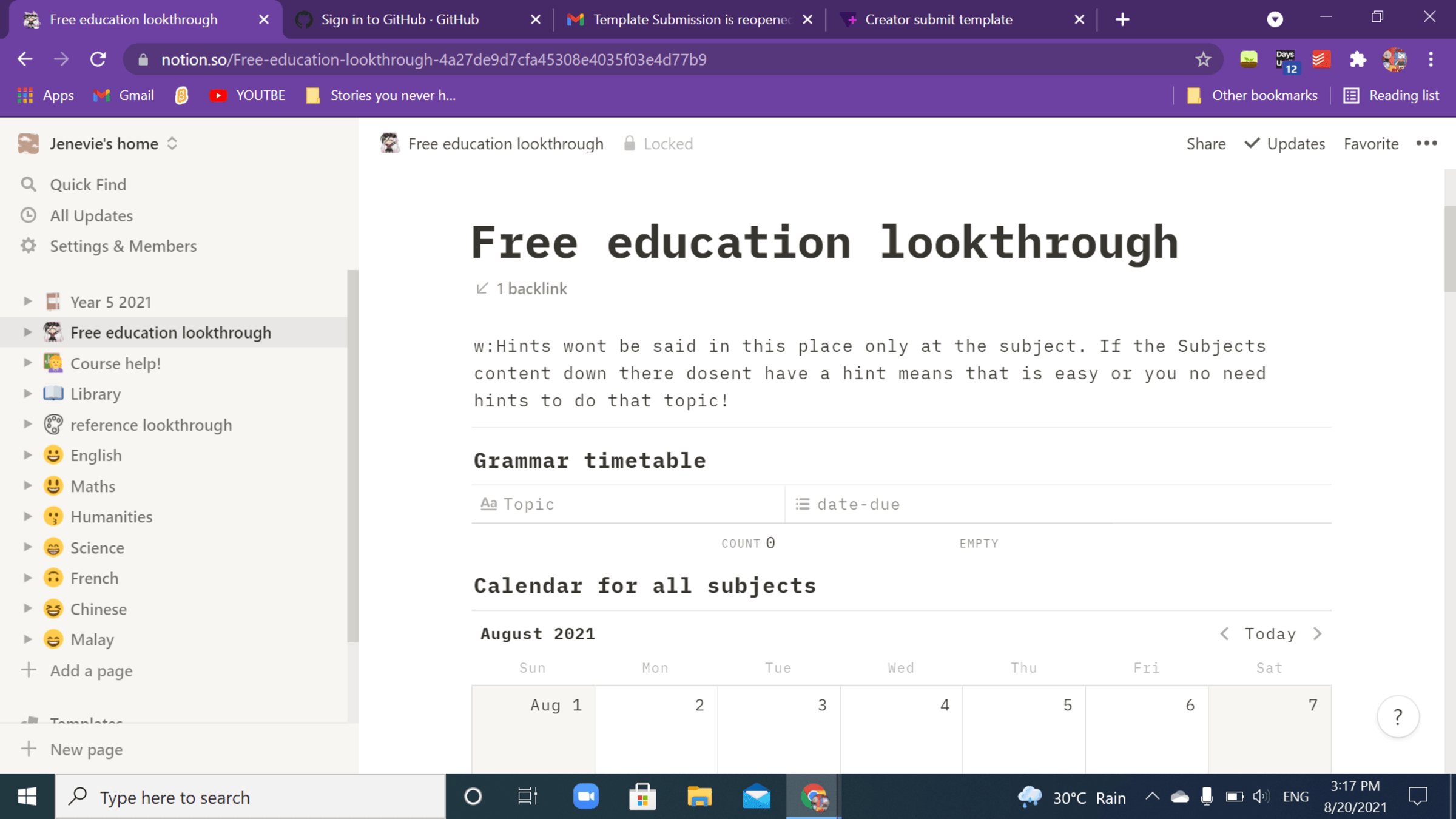
Task: Expand the Year 5 2021 page
Action: point(27,301)
